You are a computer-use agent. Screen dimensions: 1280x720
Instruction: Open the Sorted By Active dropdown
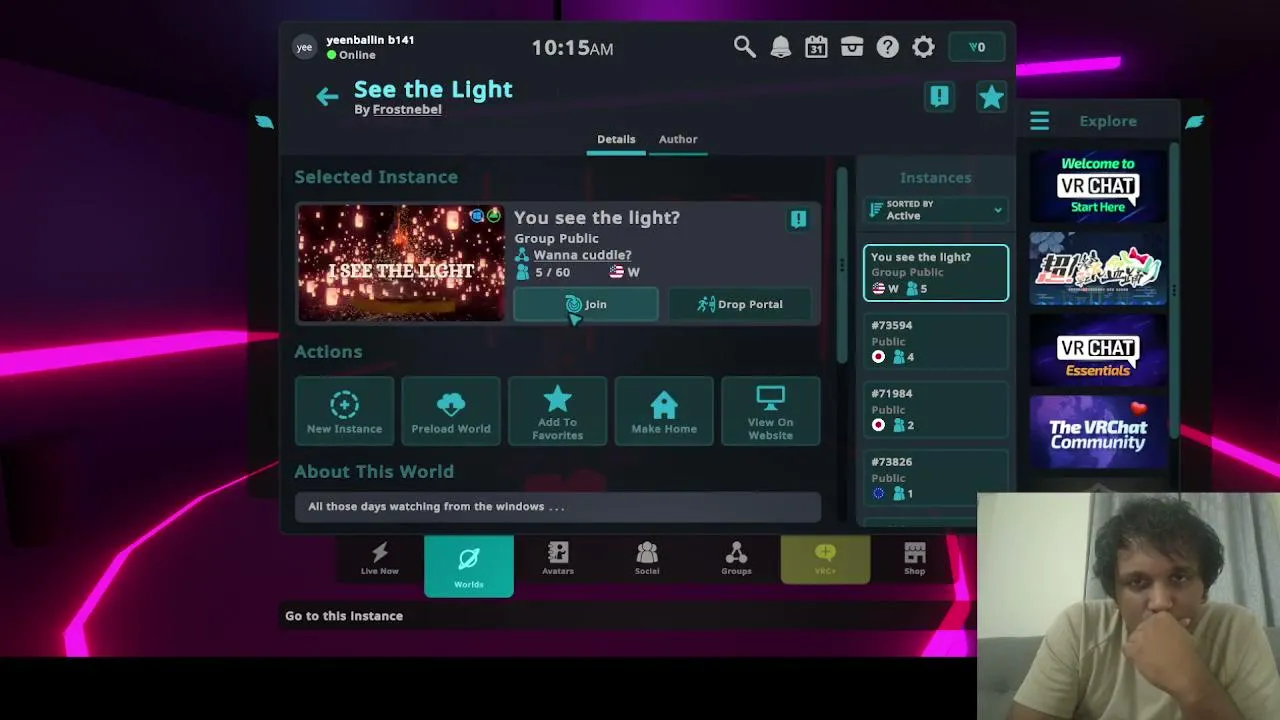coord(936,210)
